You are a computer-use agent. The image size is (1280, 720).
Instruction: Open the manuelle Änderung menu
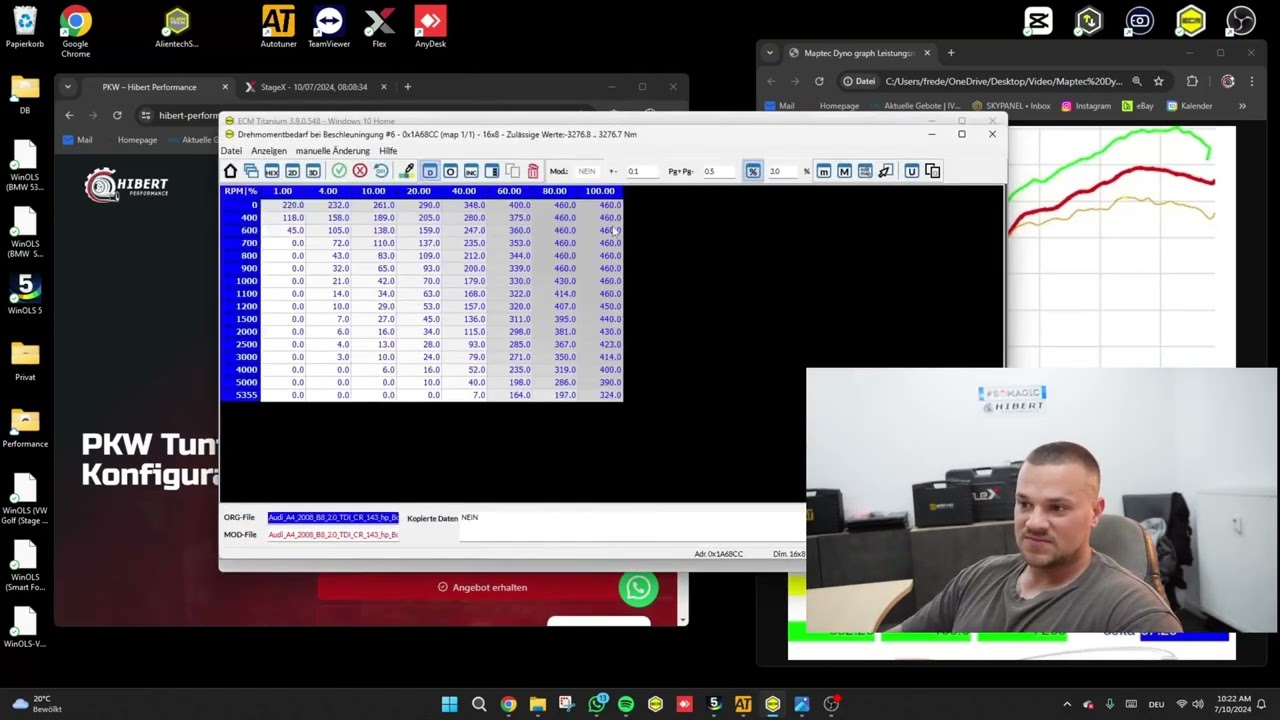(333, 151)
